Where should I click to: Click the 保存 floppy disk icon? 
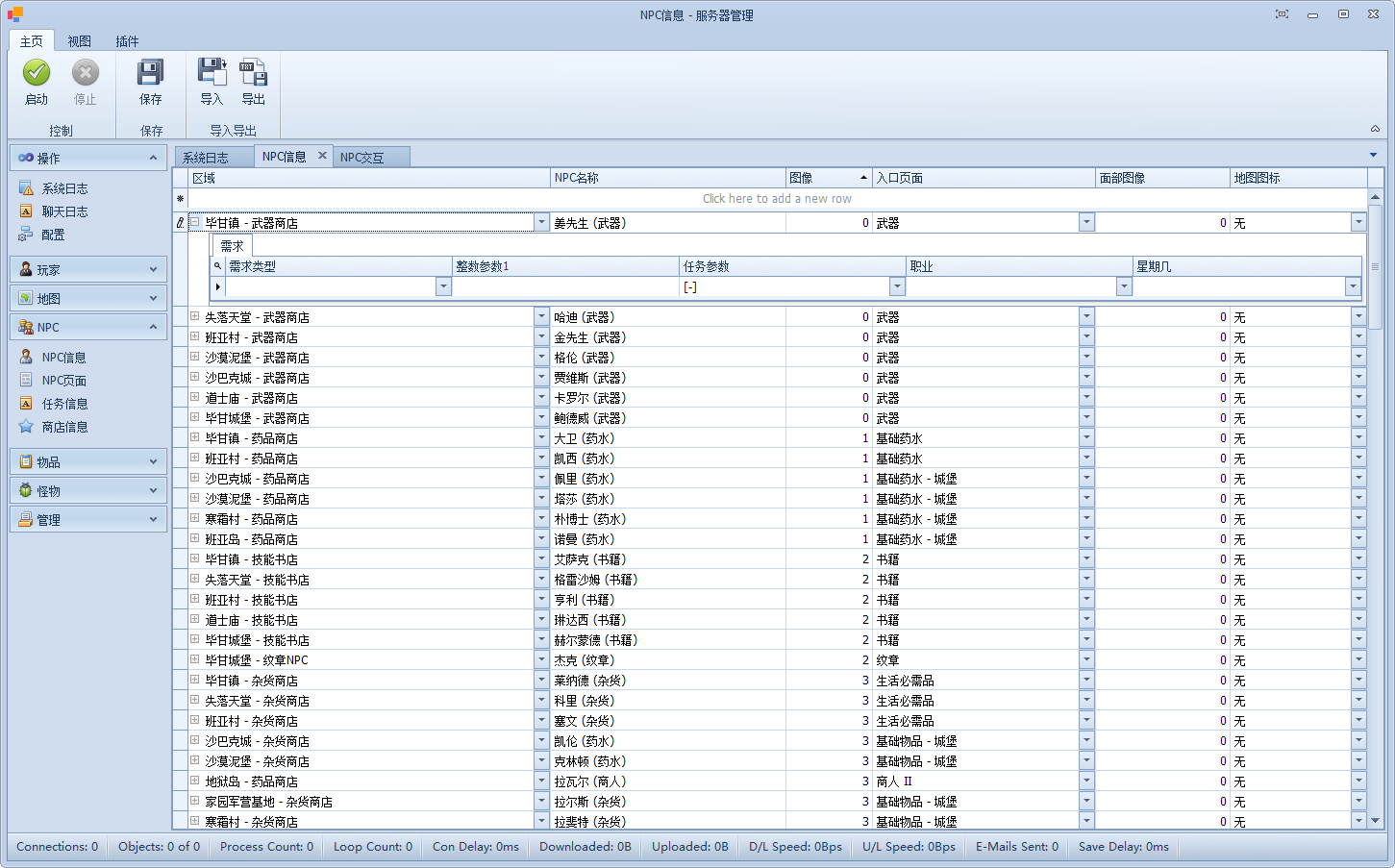[x=150, y=73]
